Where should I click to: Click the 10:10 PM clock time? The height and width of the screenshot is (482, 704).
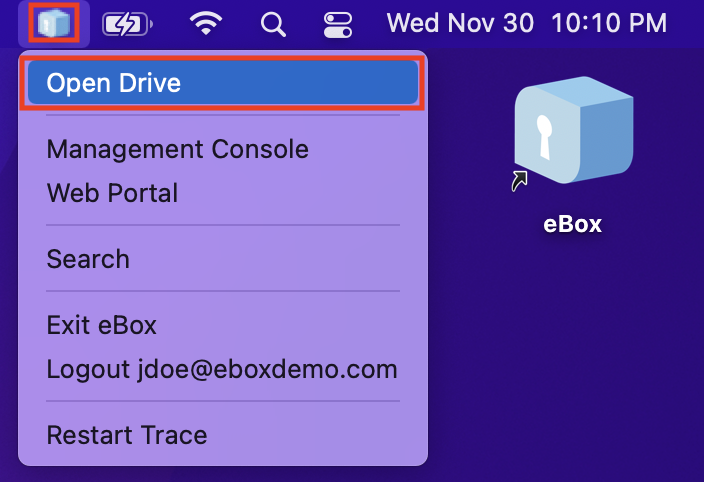(610, 23)
